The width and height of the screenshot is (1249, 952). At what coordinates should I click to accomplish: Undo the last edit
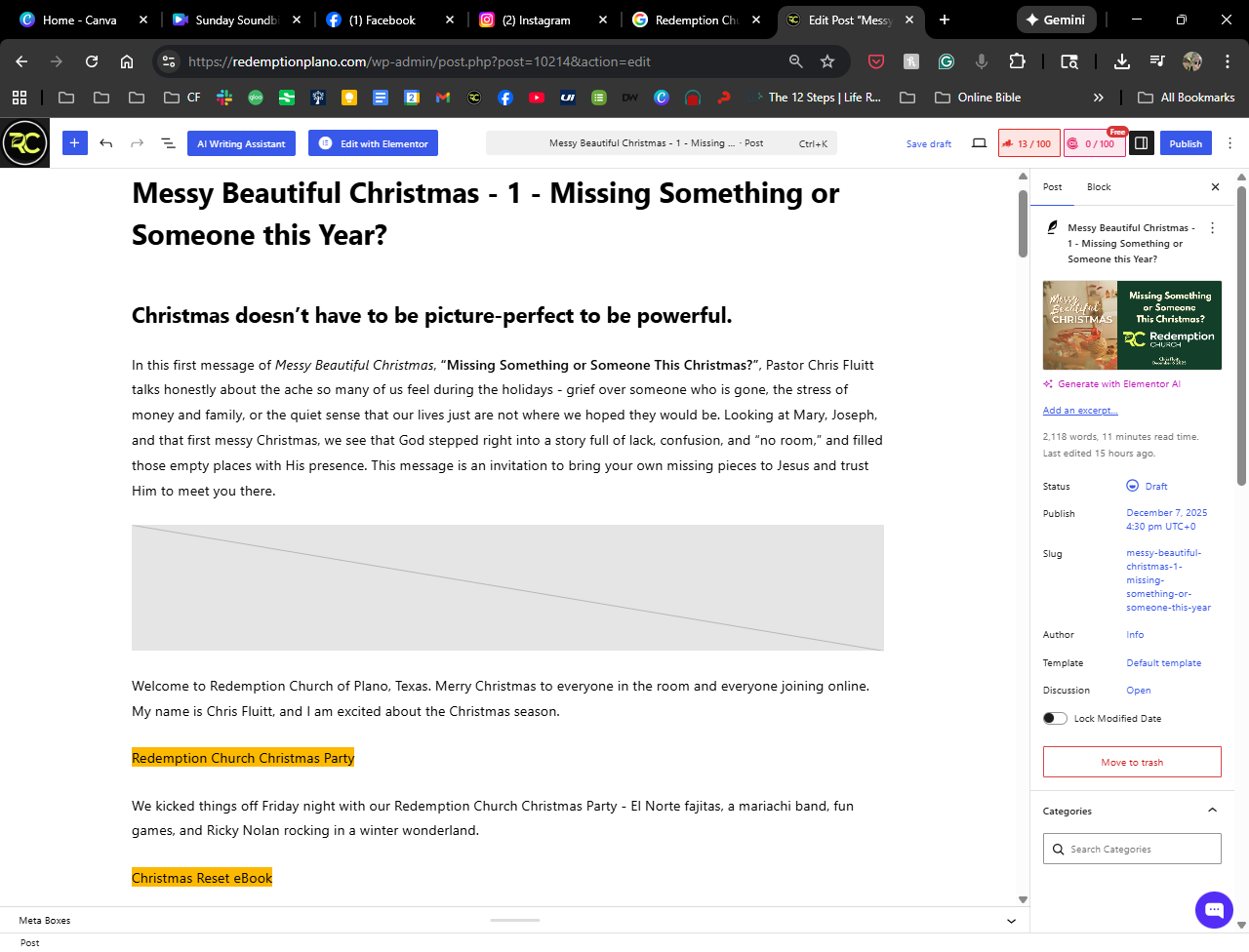pyautogui.click(x=106, y=143)
